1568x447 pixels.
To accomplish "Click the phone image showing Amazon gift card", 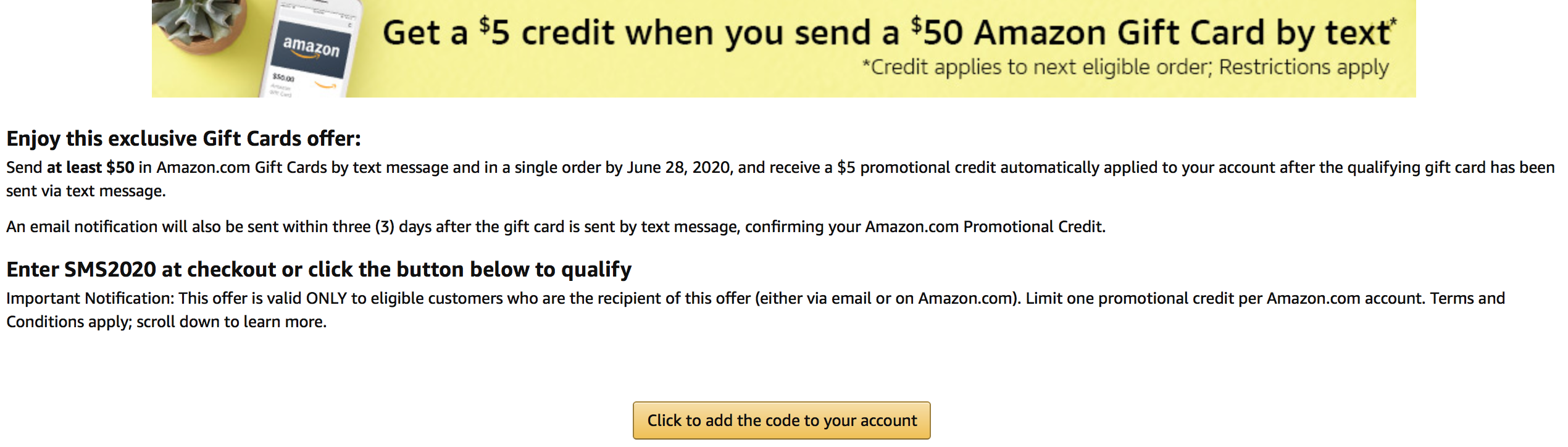I will pos(312,49).
